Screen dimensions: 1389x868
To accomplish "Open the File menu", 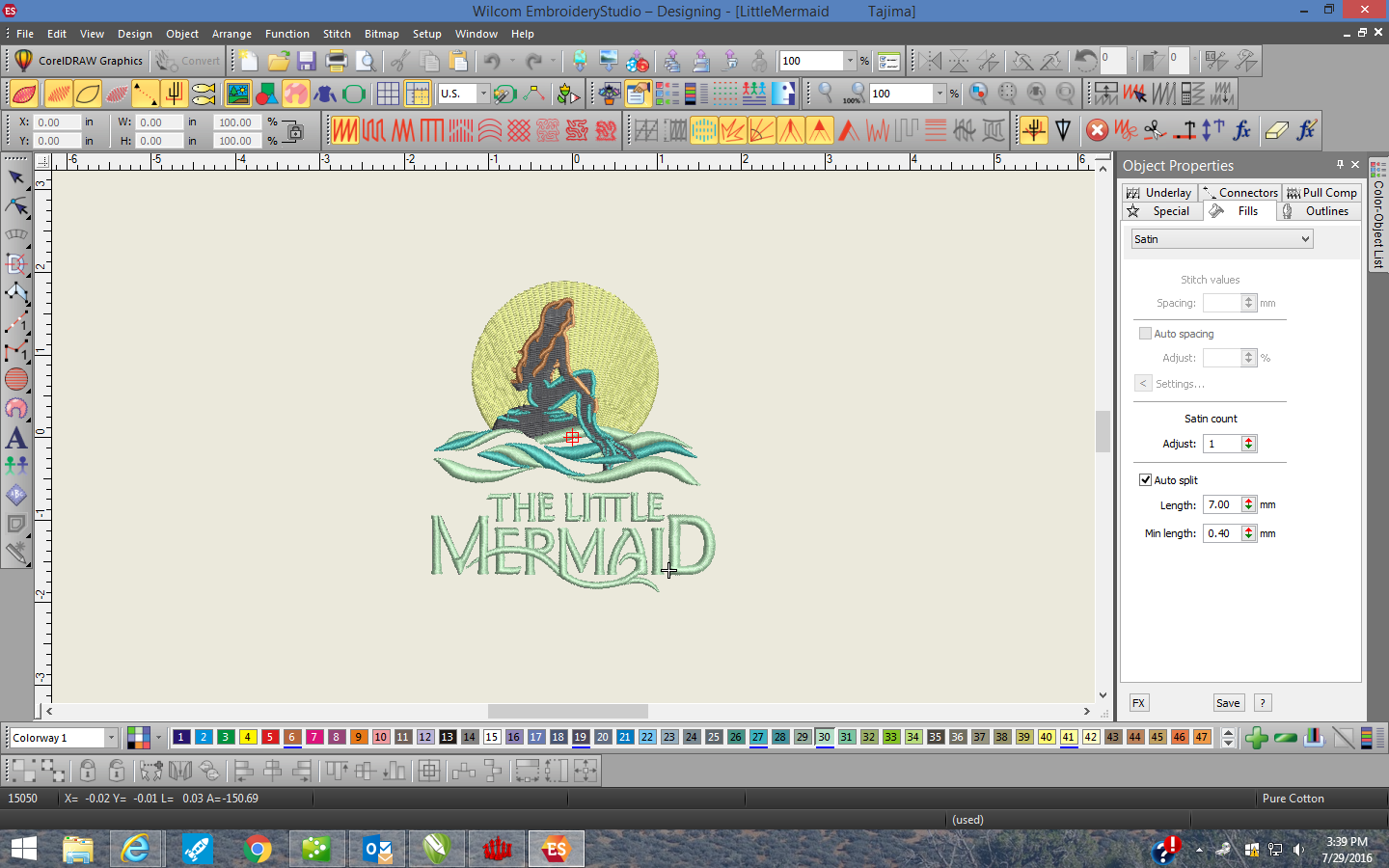I will click(25, 34).
